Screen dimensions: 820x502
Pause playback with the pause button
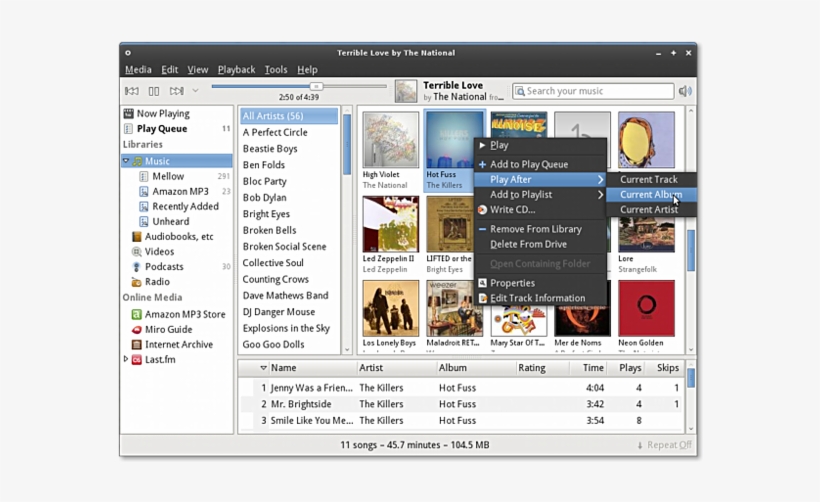tap(154, 91)
